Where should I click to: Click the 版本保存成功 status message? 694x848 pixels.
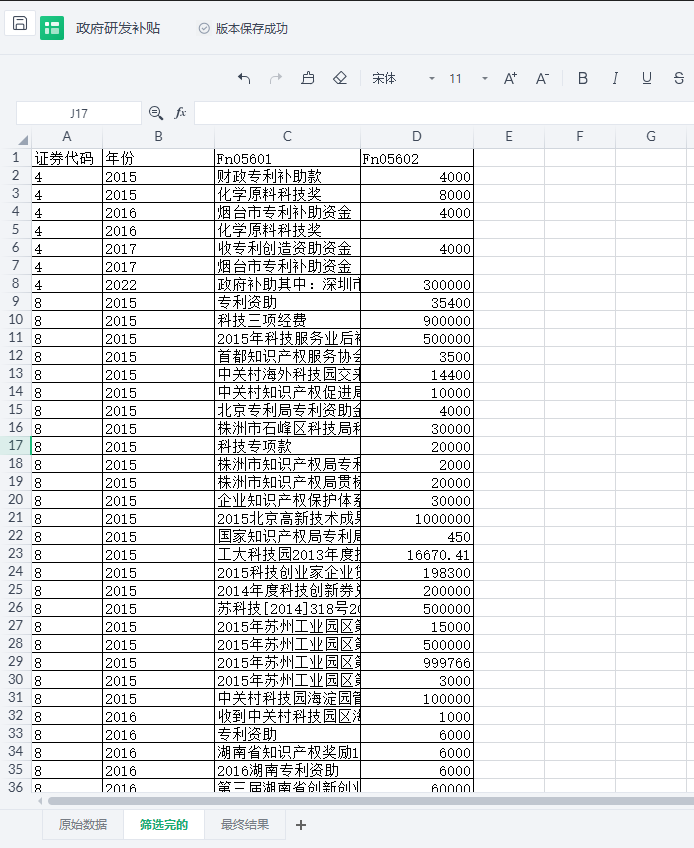[x=252, y=28]
